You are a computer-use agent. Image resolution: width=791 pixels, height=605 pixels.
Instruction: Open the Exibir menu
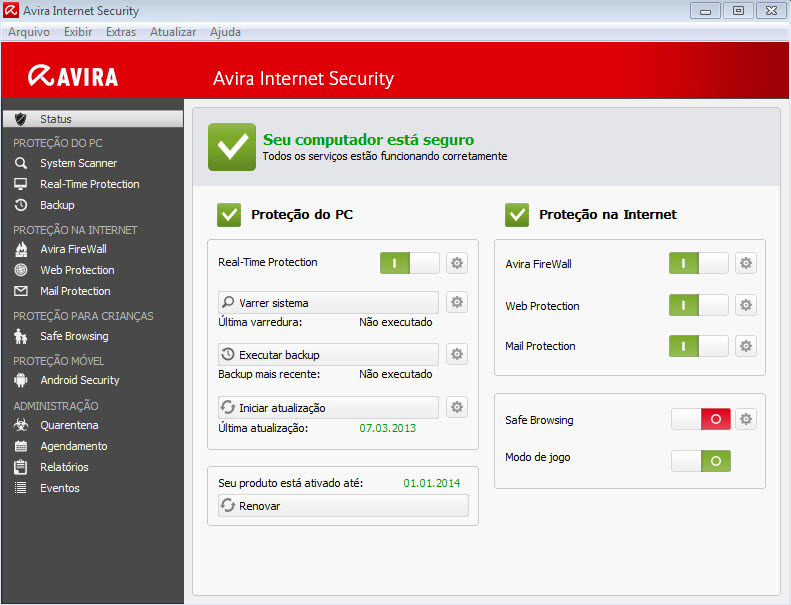point(78,32)
